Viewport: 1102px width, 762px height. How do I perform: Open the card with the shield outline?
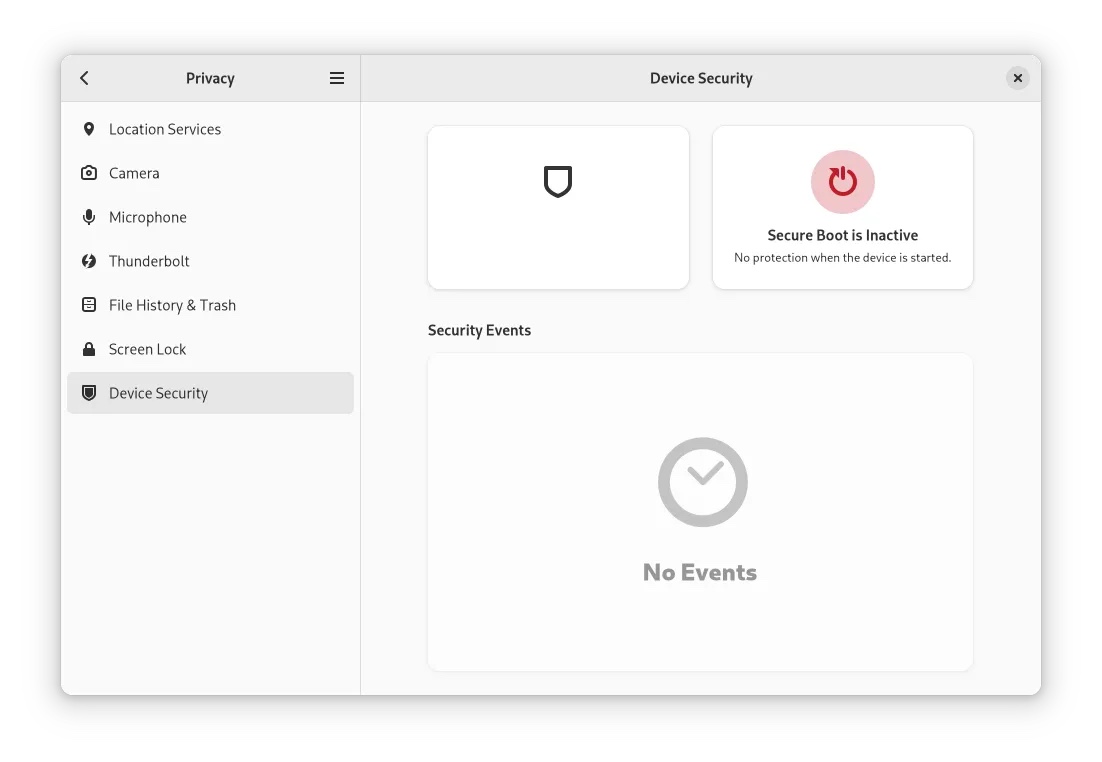pos(558,207)
